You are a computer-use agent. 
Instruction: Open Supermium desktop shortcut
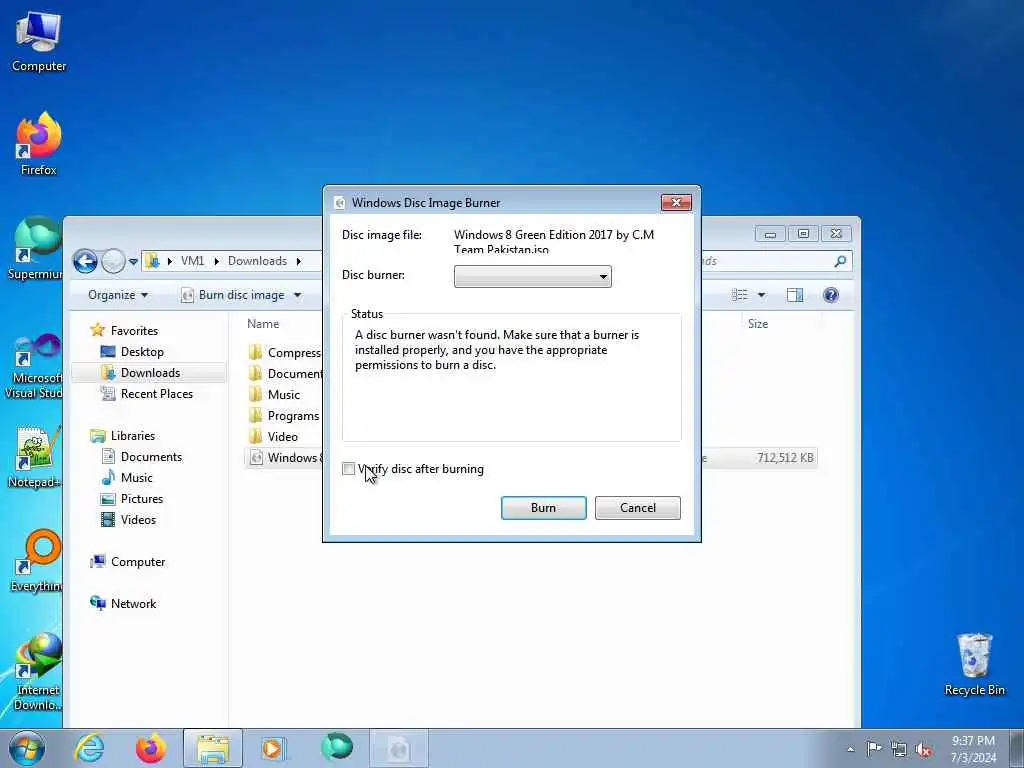36,249
